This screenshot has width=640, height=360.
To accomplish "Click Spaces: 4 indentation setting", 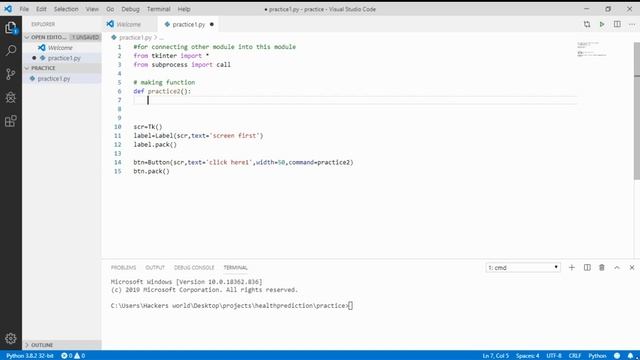I will pos(527,356).
